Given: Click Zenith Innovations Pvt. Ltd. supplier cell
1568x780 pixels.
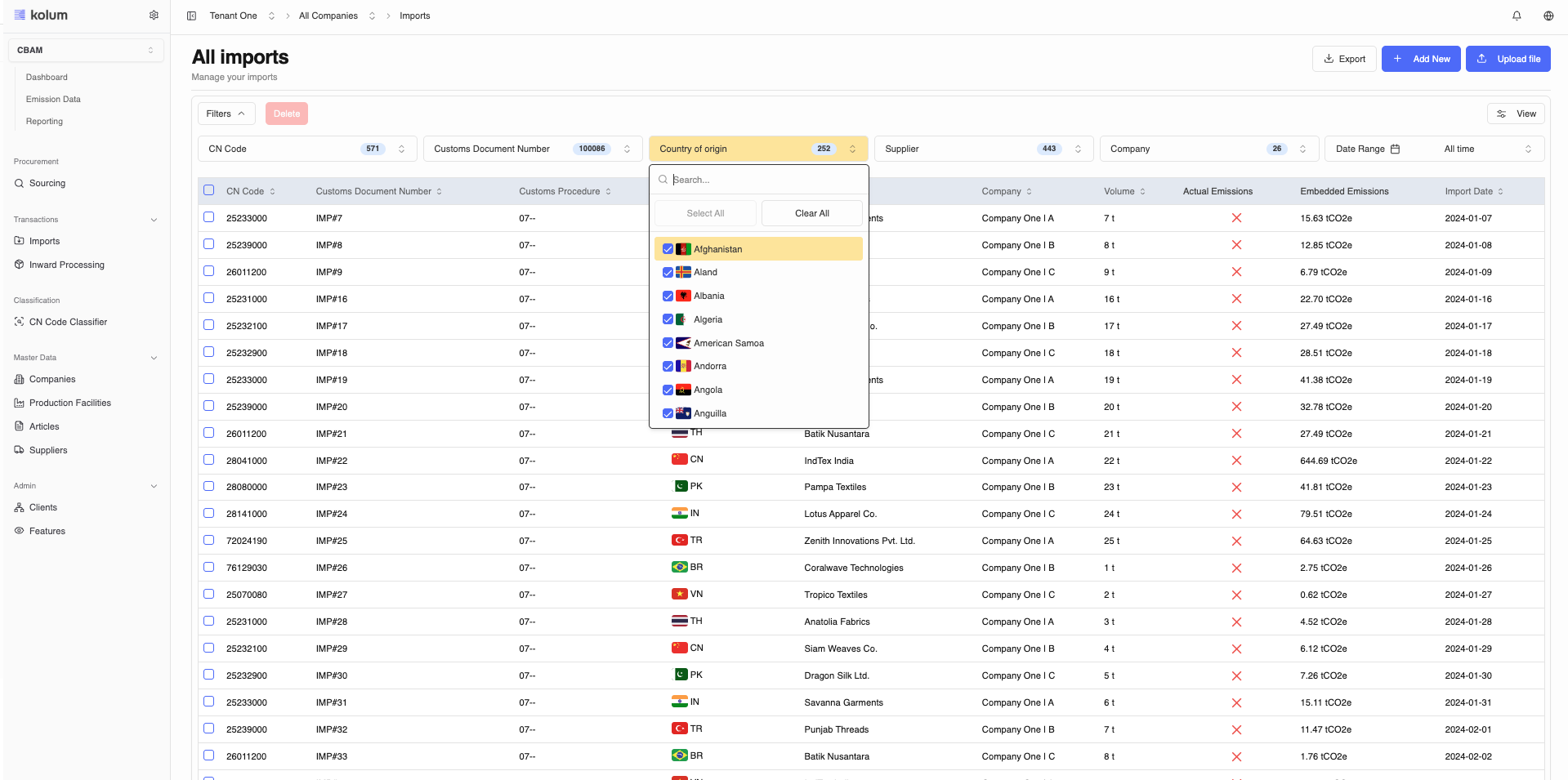Looking at the screenshot, I should tap(860, 541).
